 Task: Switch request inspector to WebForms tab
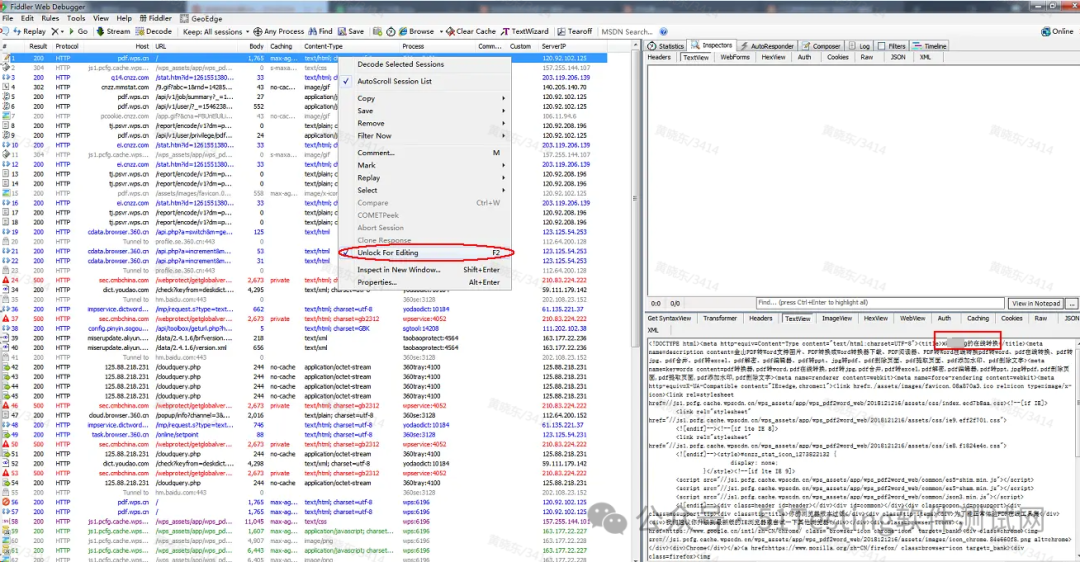coord(735,57)
